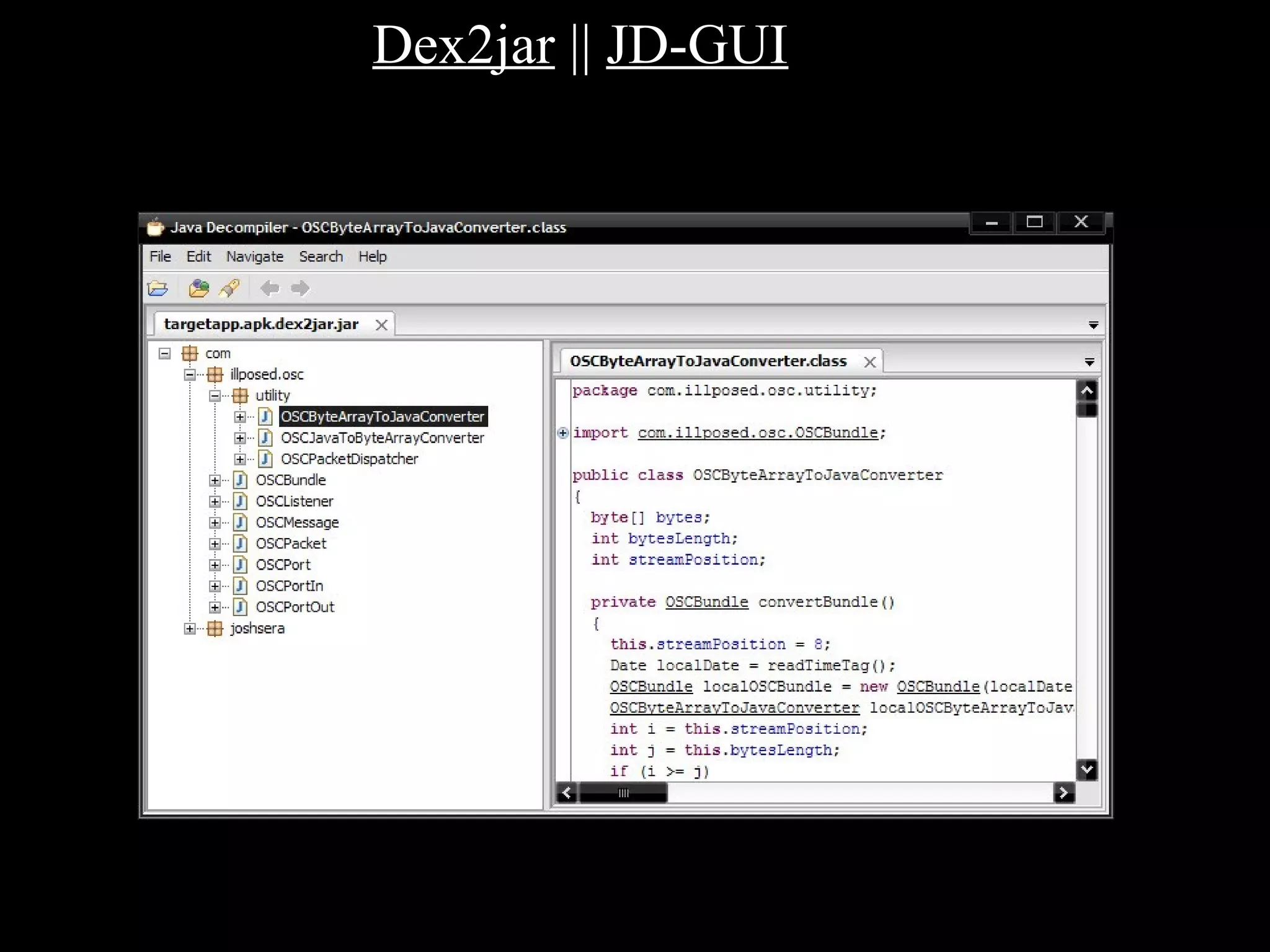Click the Java Decompiler title bar icon
The width and height of the screenshot is (1270, 952).
pos(155,227)
